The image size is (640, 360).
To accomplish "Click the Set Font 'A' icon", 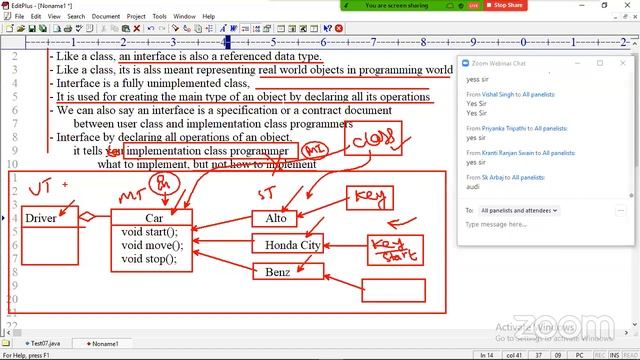I will click(223, 29).
